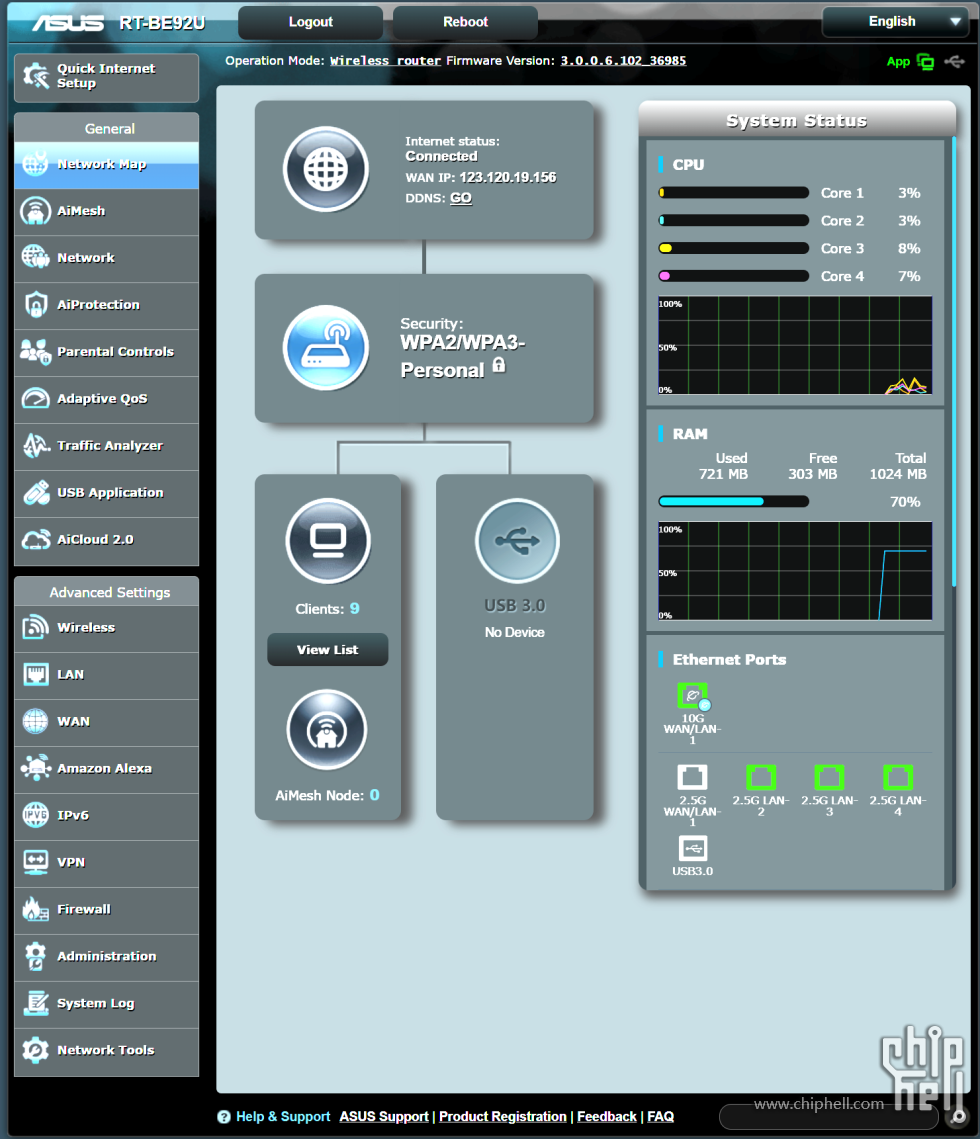The height and width of the screenshot is (1139, 980).
Task: Click the Help & Support question mark icon
Action: (224, 1116)
